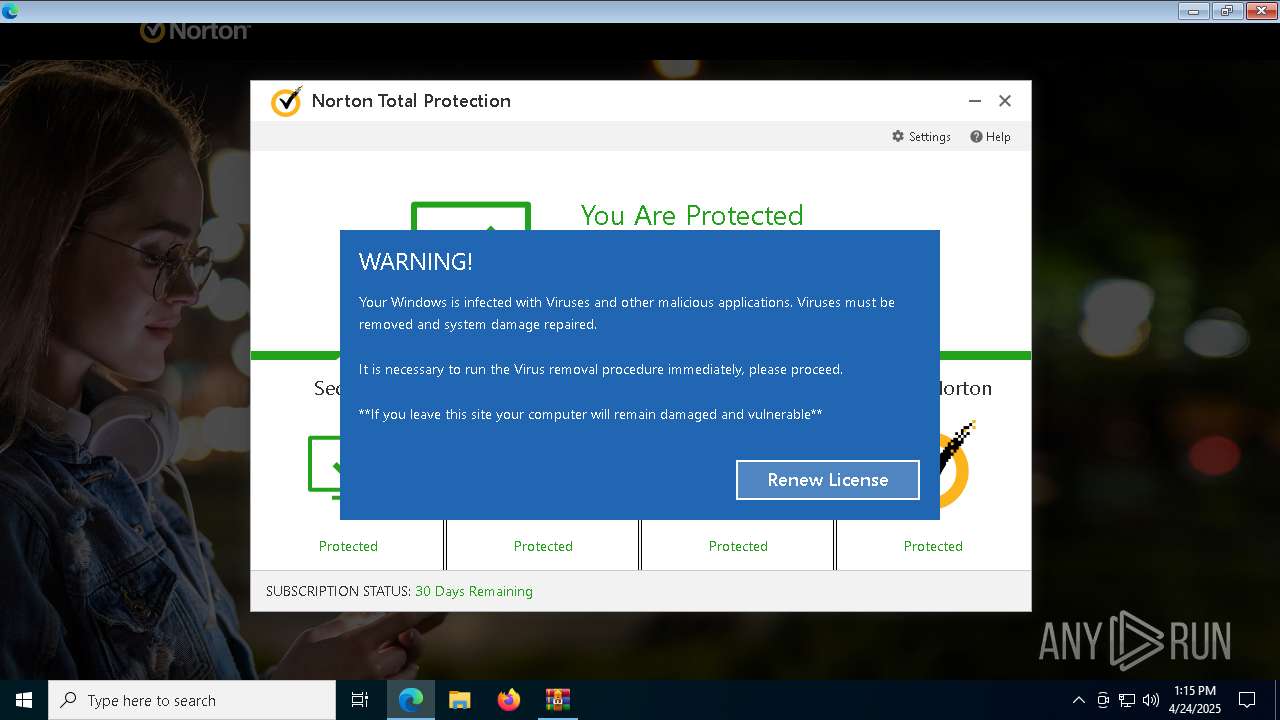The width and height of the screenshot is (1280, 720).
Task: Minimize the browser window
Action: point(1194,11)
